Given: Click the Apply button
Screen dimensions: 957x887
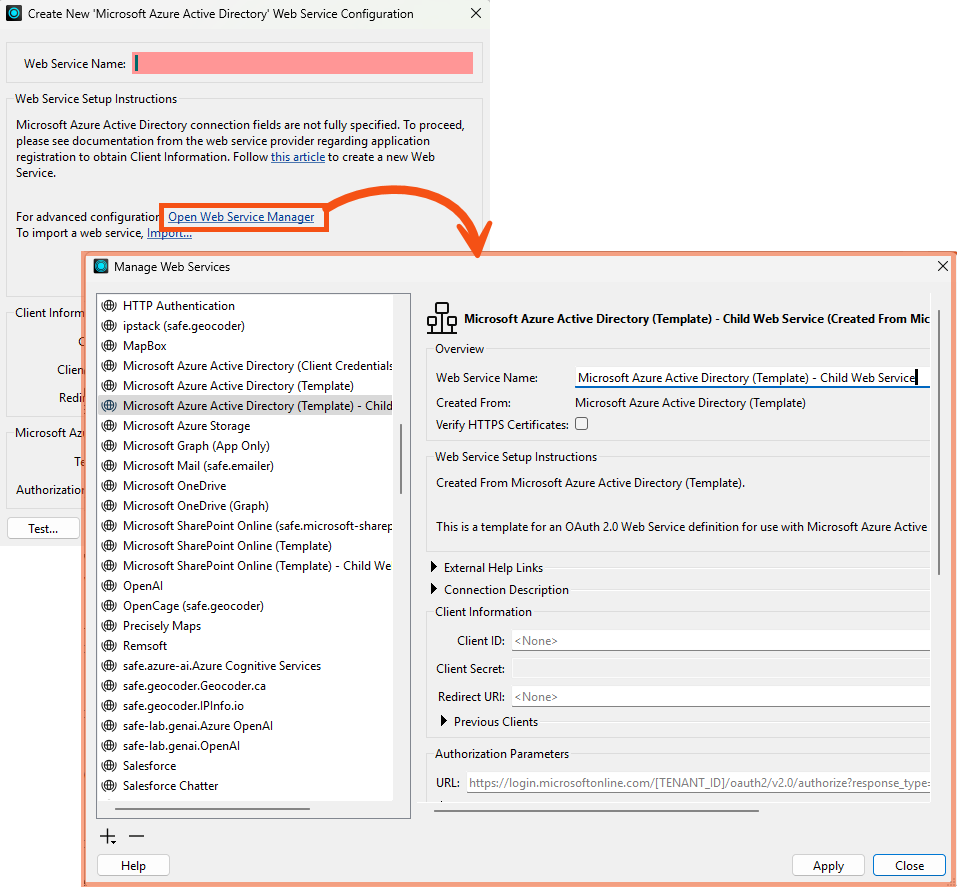Looking at the screenshot, I should click(x=828, y=865).
